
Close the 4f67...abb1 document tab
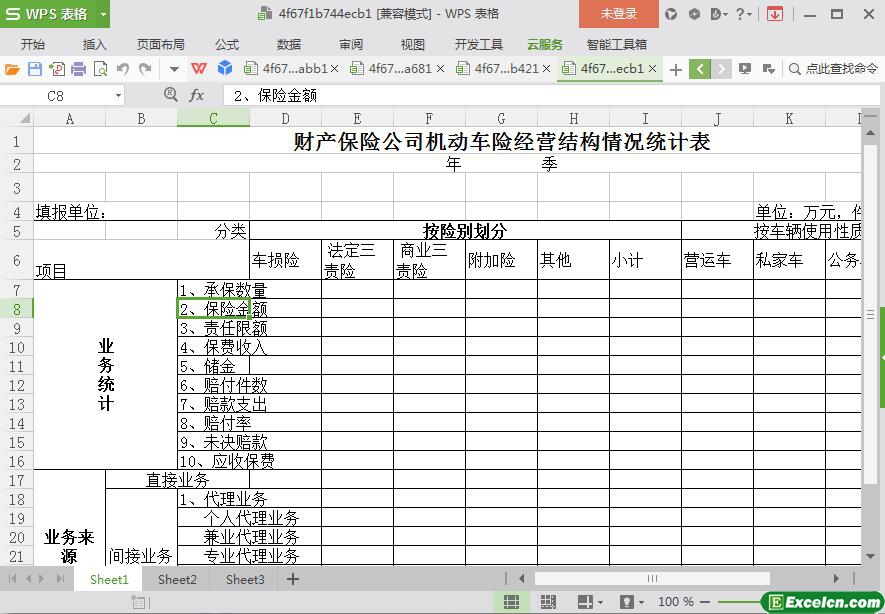[335, 69]
